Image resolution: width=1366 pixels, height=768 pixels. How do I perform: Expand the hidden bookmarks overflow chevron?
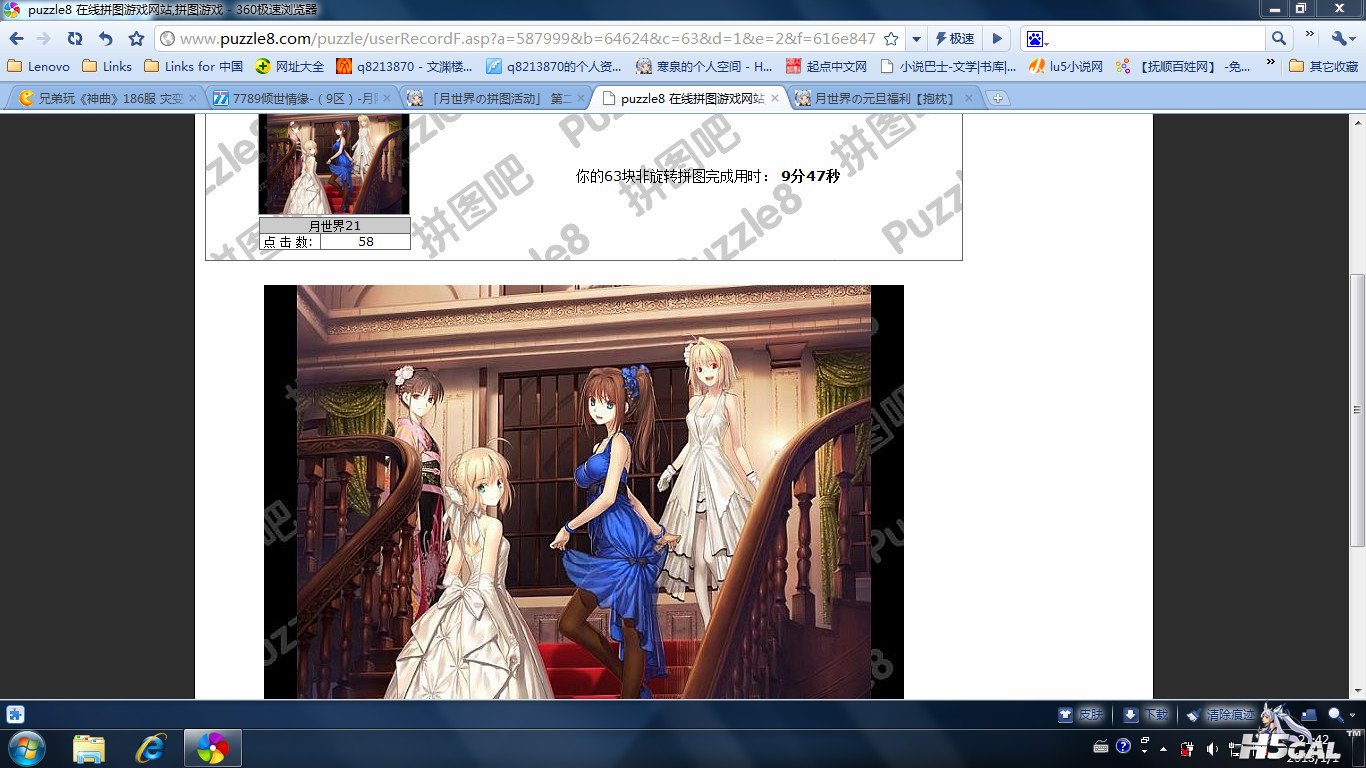(1271, 63)
